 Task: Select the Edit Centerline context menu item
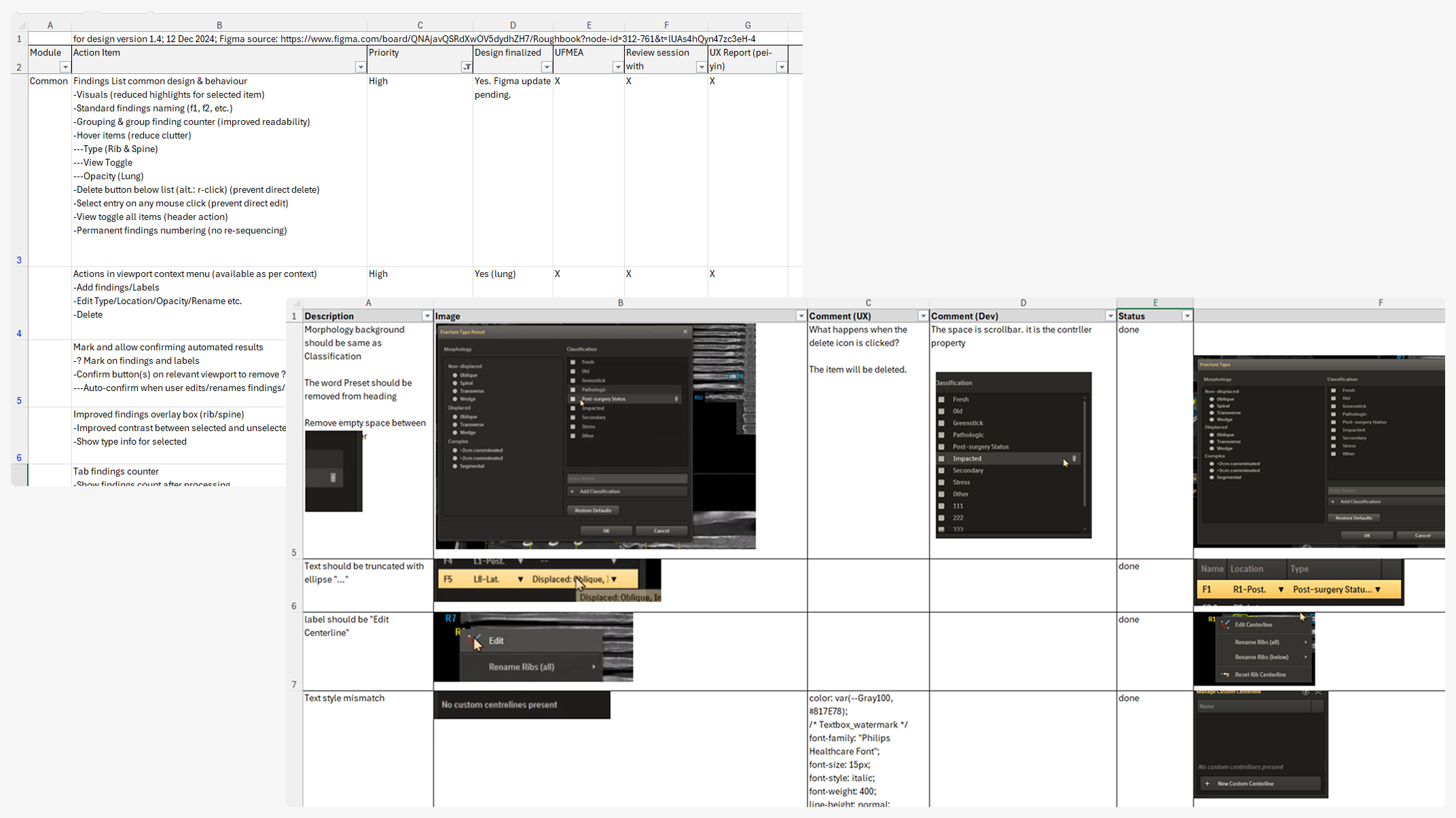tap(1253, 625)
